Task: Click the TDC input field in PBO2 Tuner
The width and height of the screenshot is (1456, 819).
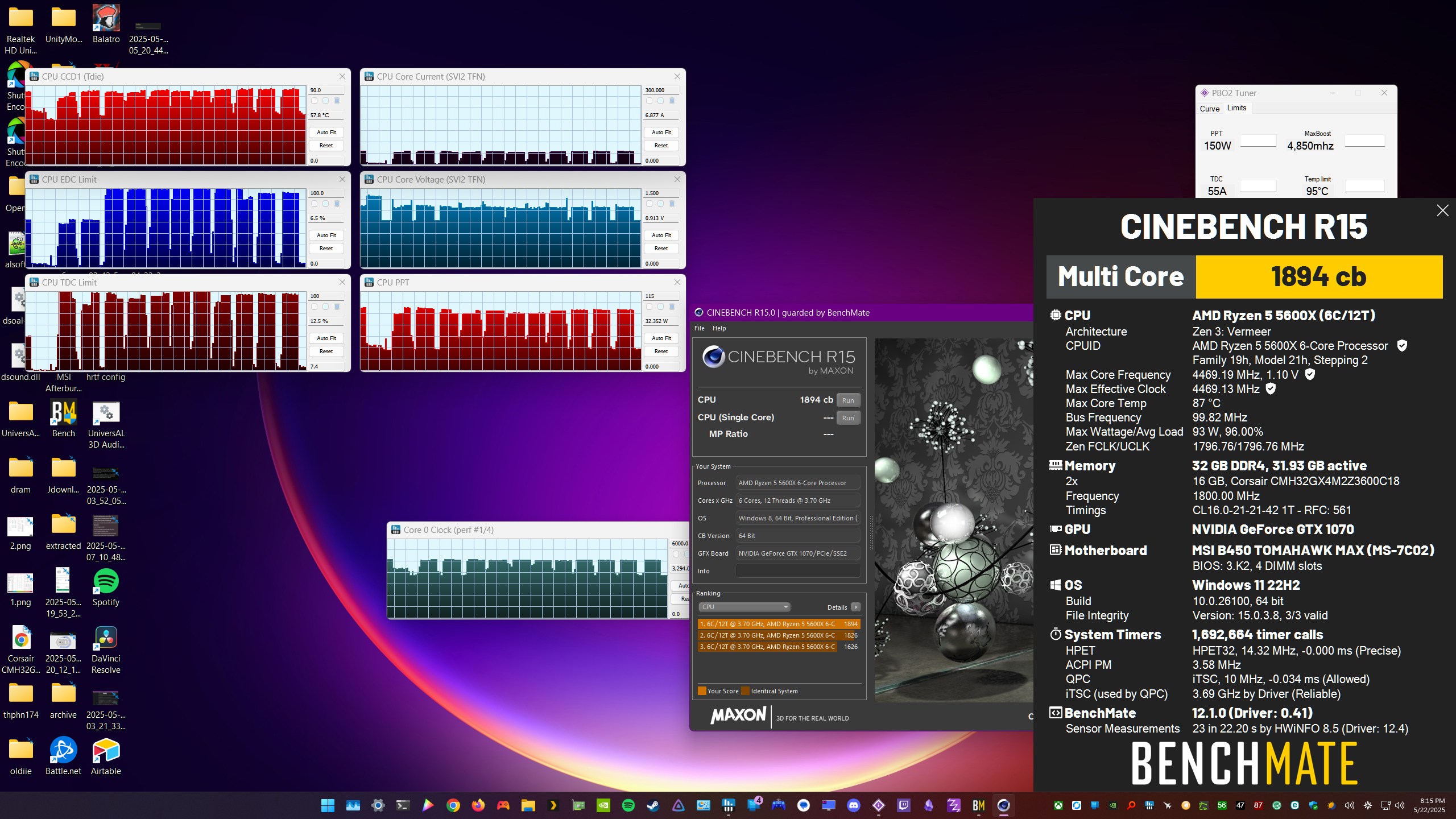Action: [x=1258, y=186]
